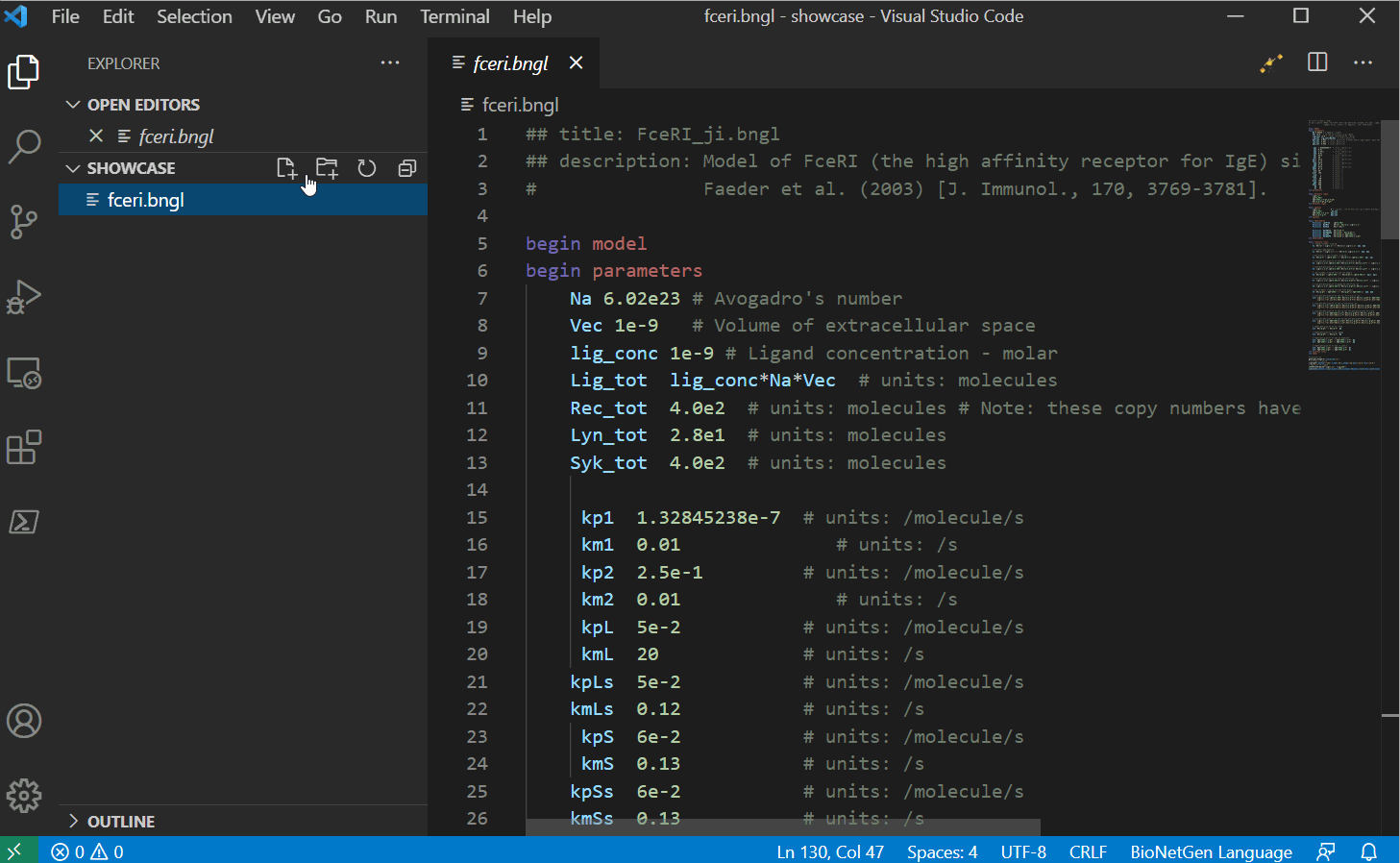Open the feedback icon in status bar

[1326, 851]
